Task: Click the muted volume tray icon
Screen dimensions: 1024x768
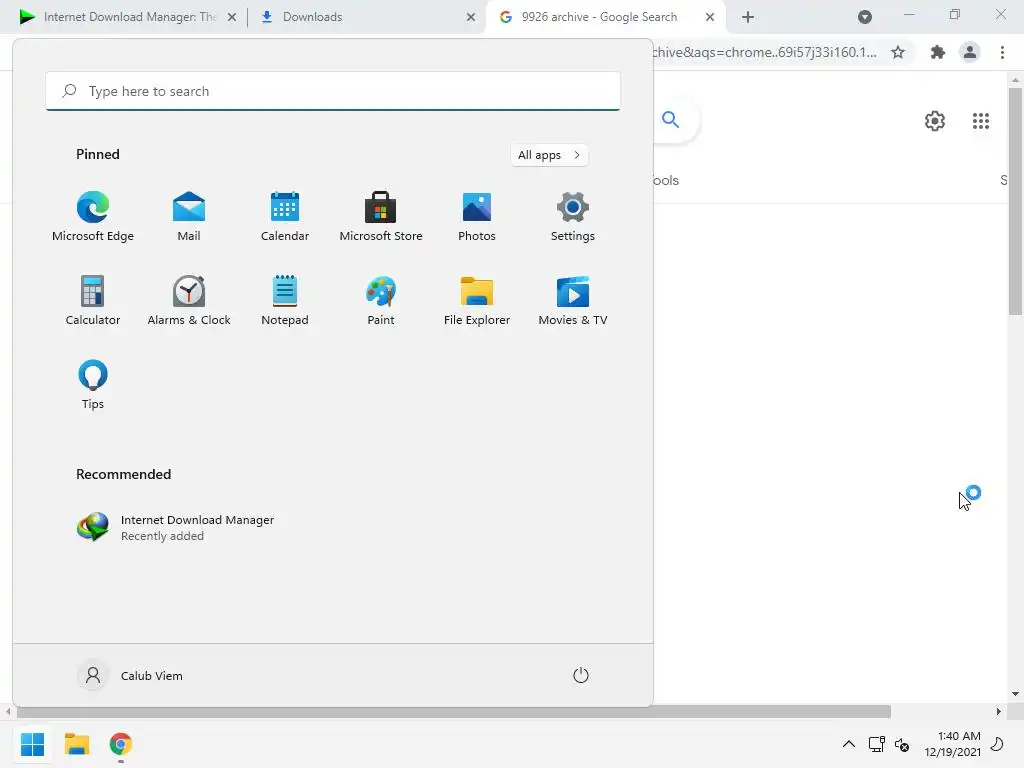Action: pyautogui.click(x=902, y=744)
